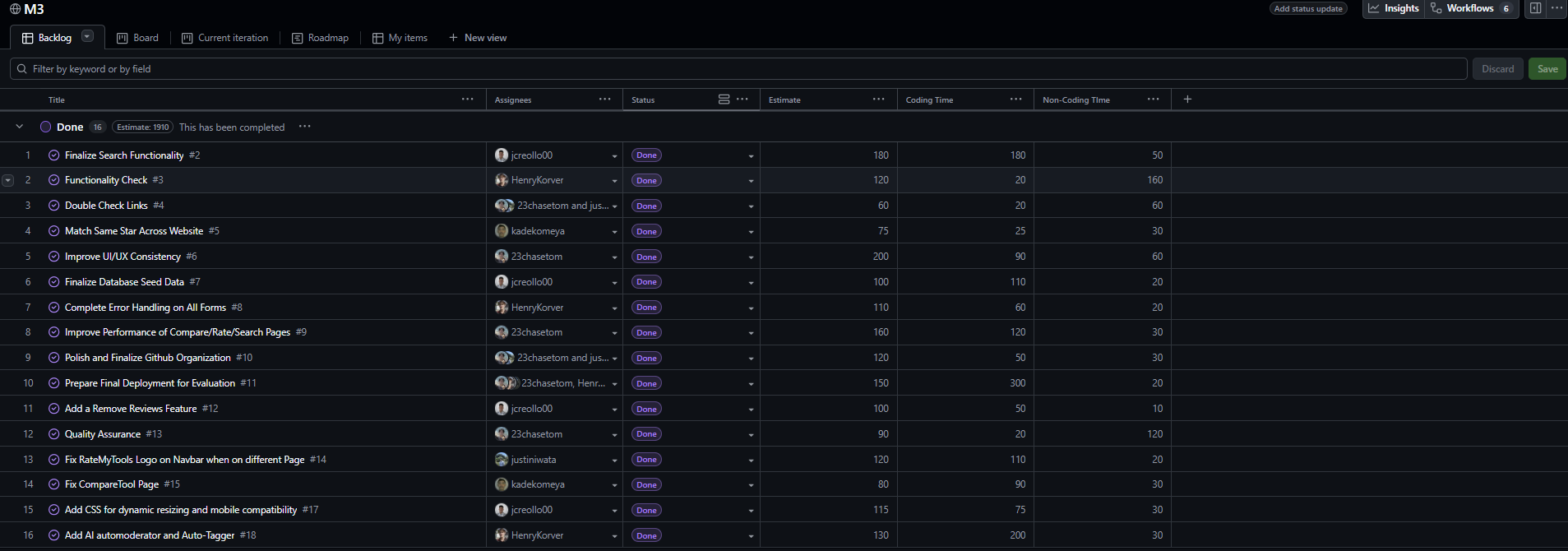Switch to the Roadmap tab

pyautogui.click(x=320, y=38)
